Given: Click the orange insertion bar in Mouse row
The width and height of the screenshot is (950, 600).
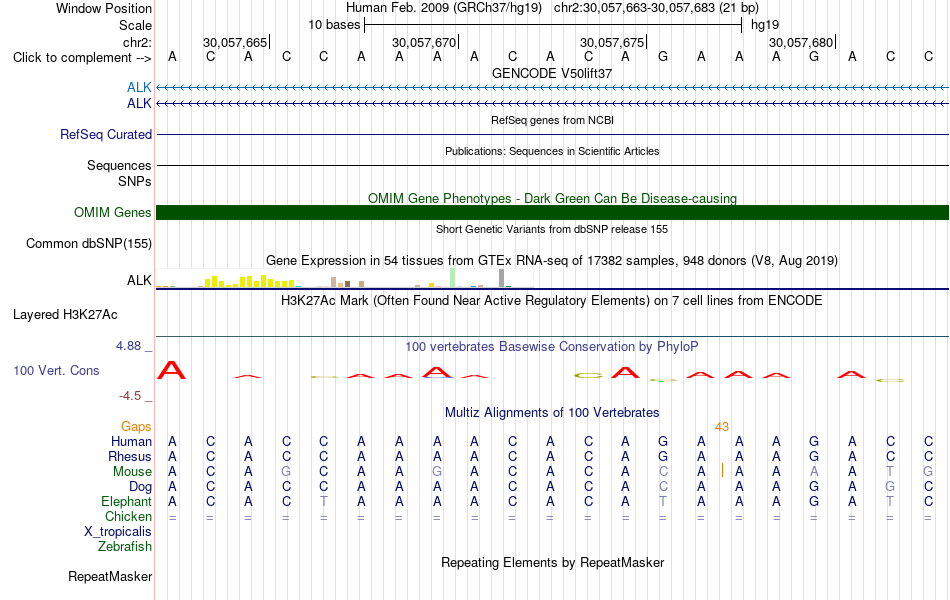Looking at the screenshot, I should pos(722,470).
